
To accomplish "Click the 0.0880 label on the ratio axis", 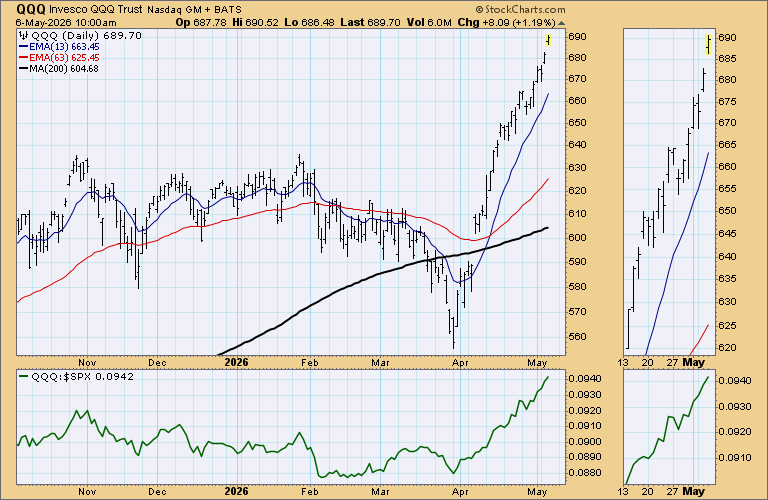I will point(583,473).
